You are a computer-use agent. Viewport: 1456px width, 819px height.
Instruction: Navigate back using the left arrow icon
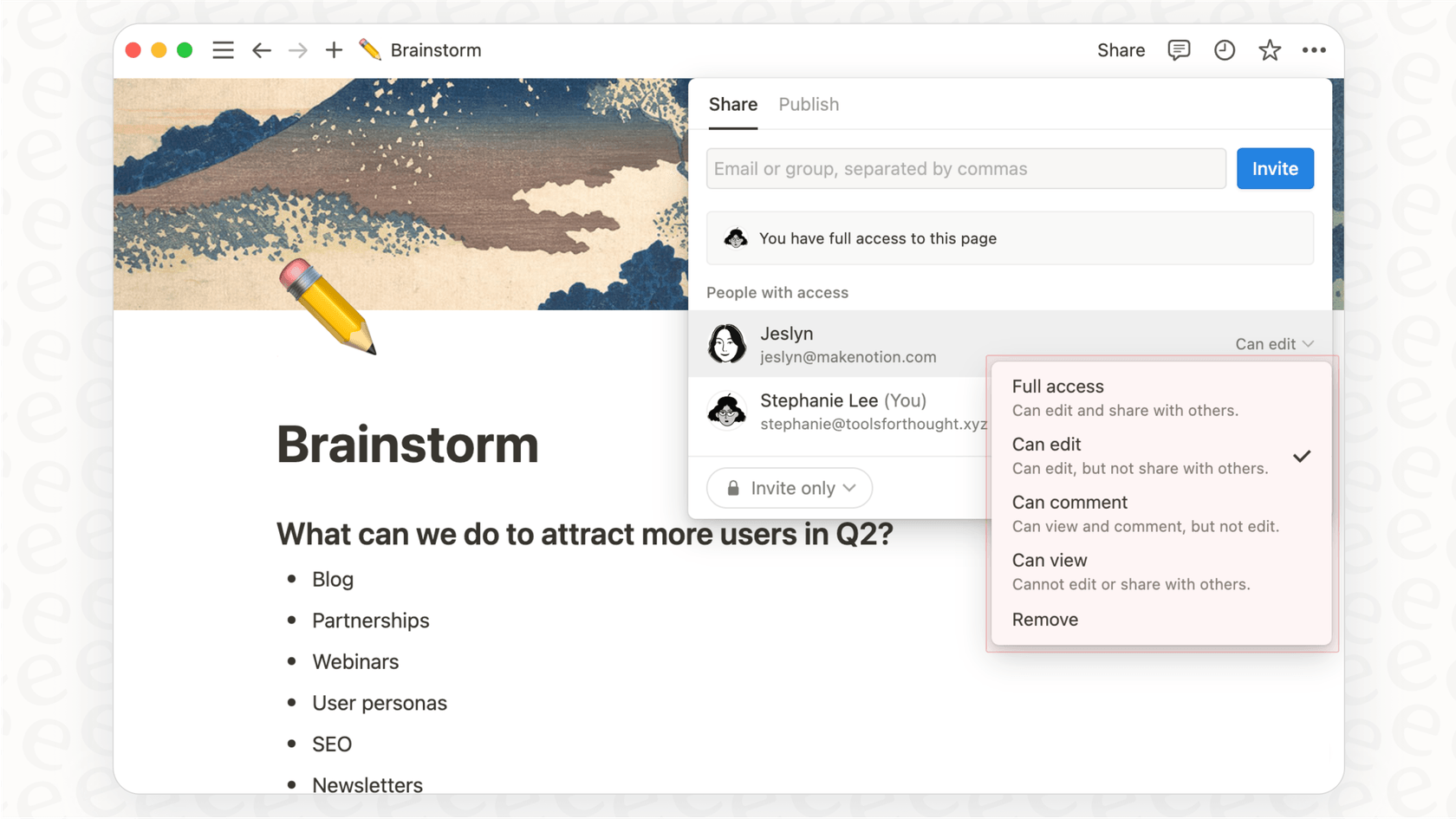point(261,49)
